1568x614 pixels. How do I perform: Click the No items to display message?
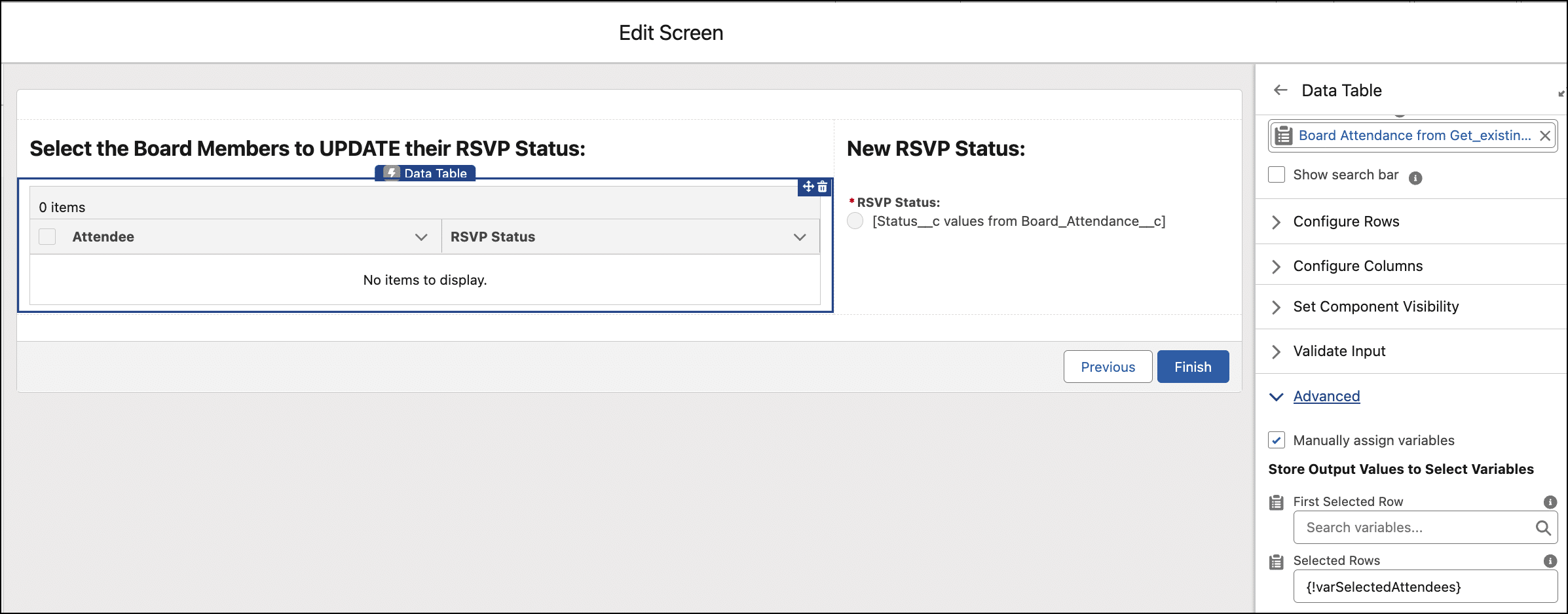click(x=425, y=280)
